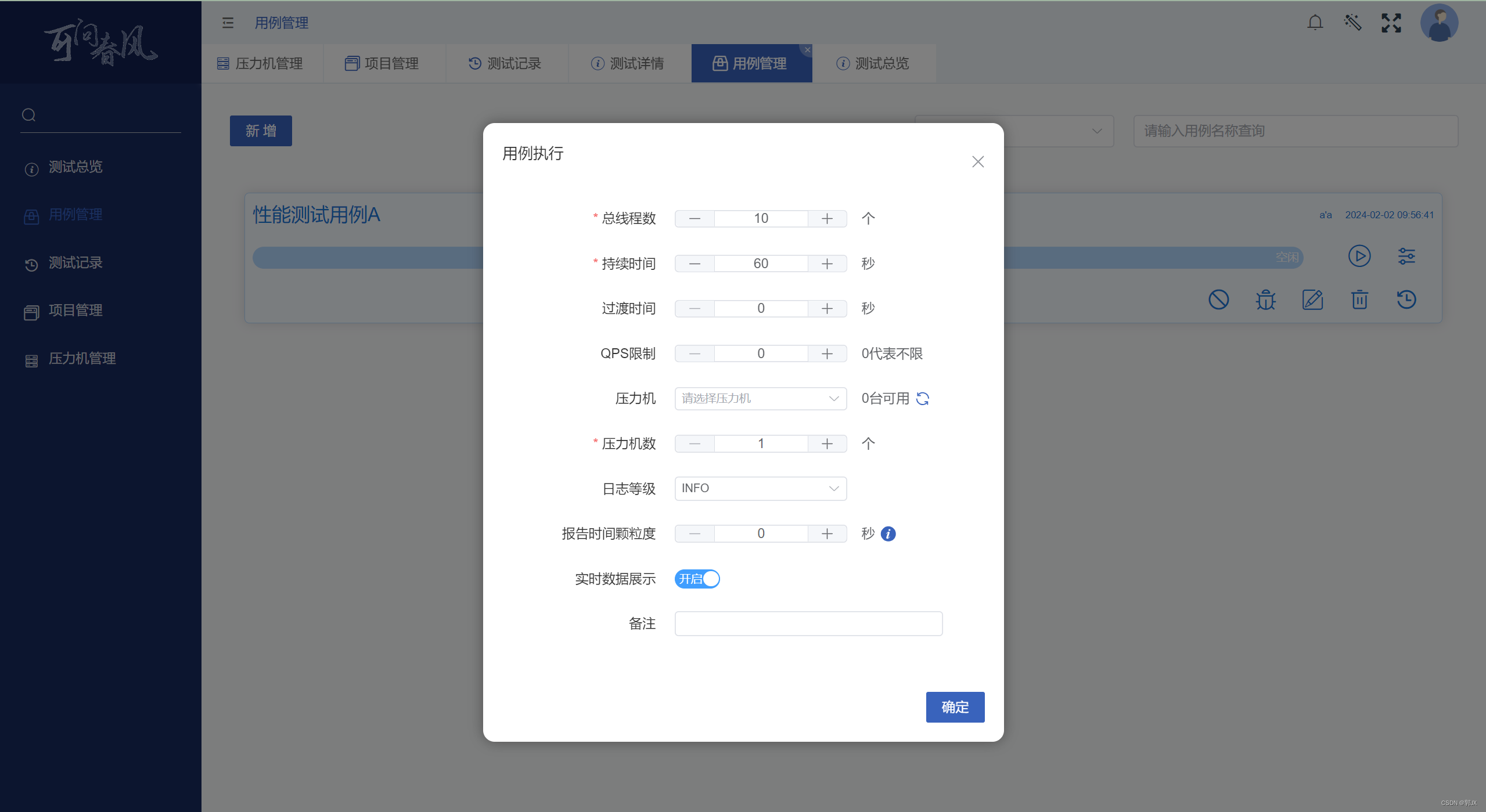Click the refresh icon next to 0台可用
This screenshot has width=1486, height=812.
[x=923, y=398]
